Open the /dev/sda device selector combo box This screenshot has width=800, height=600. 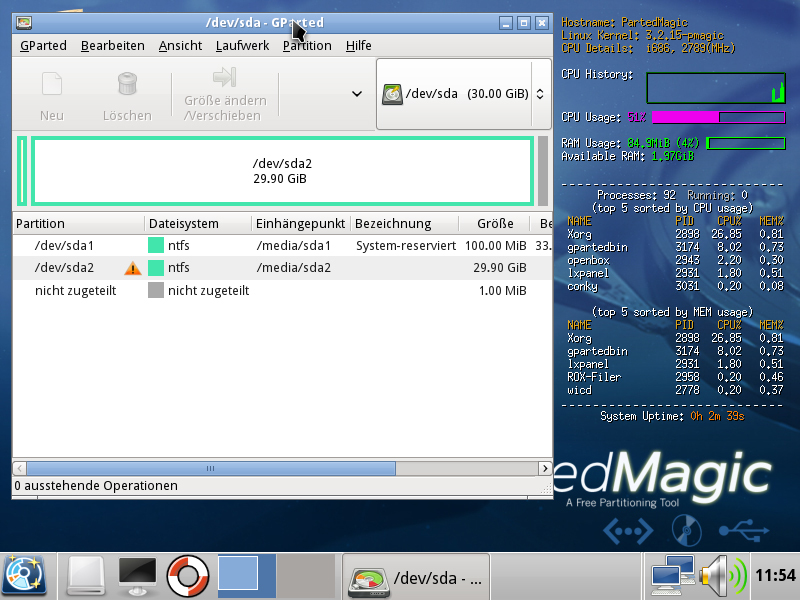[463, 94]
